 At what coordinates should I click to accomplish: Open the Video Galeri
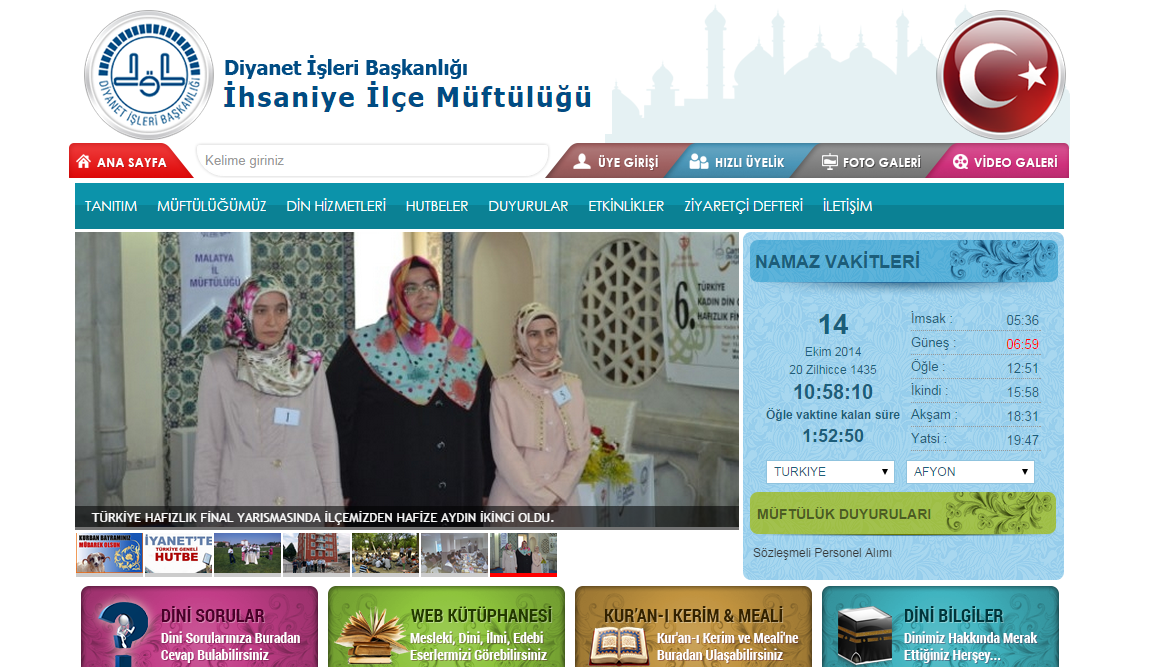point(1004,162)
